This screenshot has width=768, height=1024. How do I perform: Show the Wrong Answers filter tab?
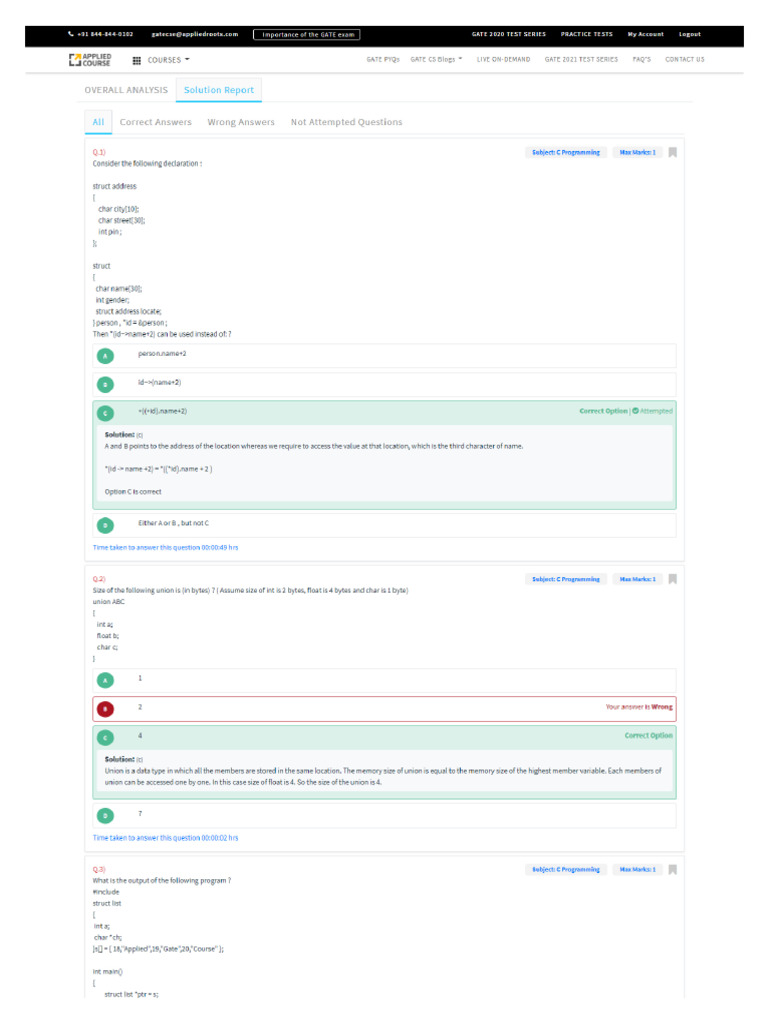tap(241, 122)
